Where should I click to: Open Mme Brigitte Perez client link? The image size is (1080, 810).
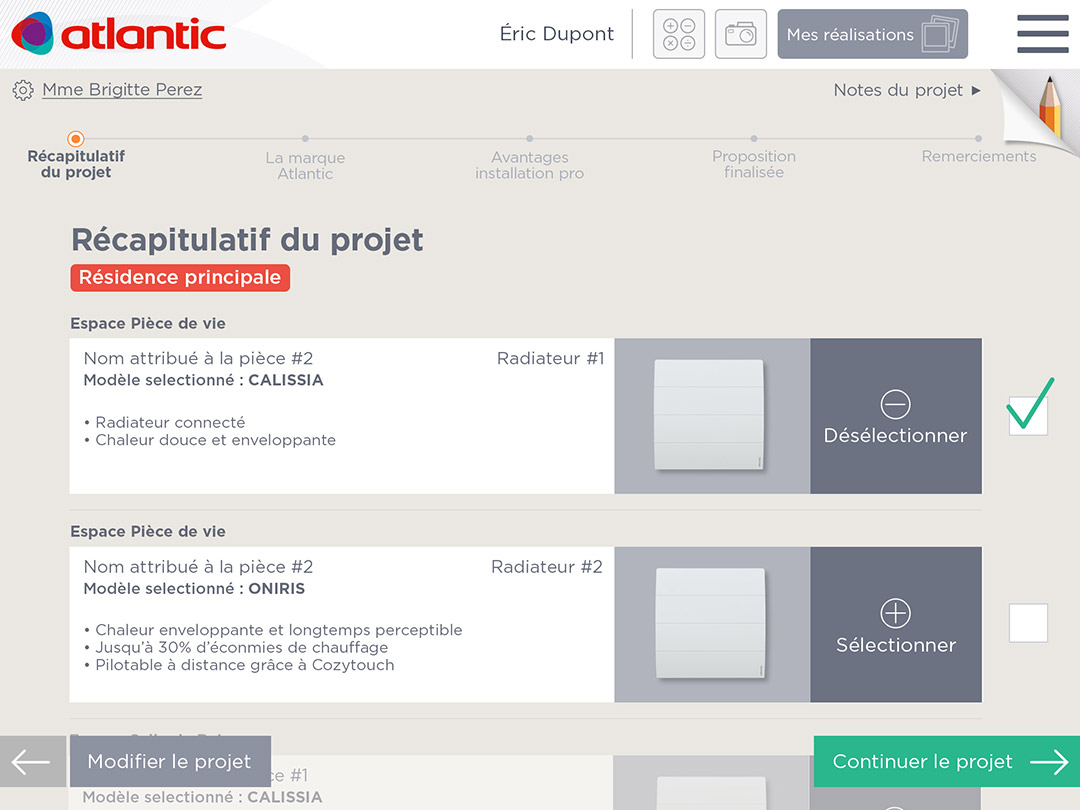point(122,90)
